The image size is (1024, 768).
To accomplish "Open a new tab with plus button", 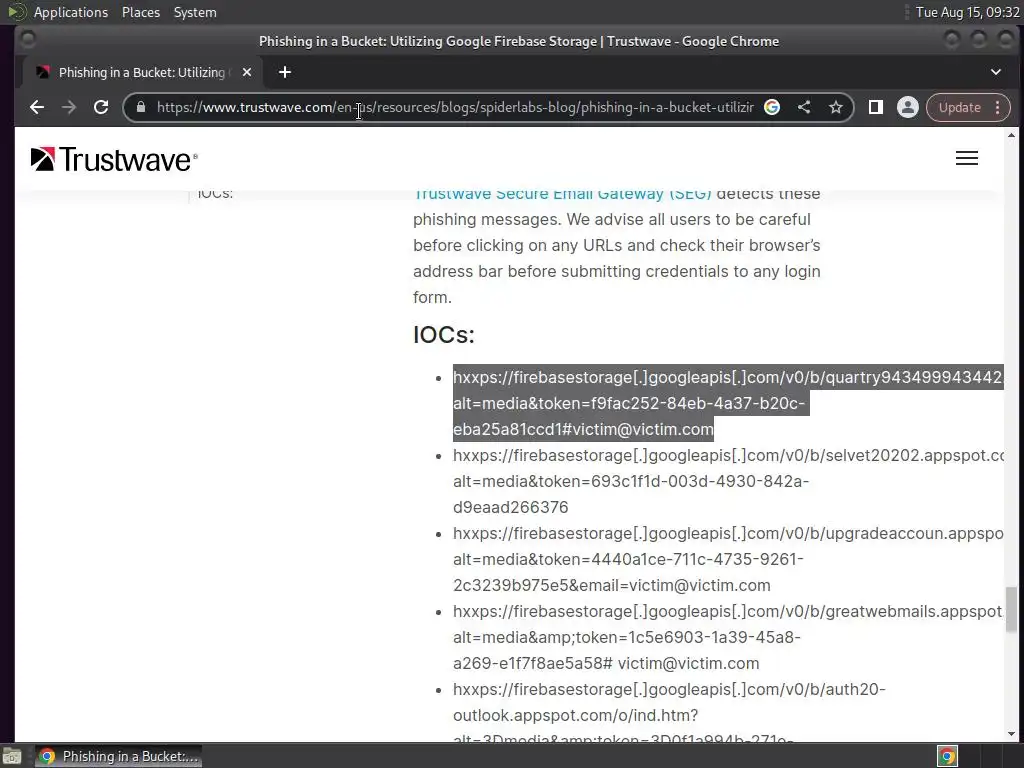I will coord(285,72).
